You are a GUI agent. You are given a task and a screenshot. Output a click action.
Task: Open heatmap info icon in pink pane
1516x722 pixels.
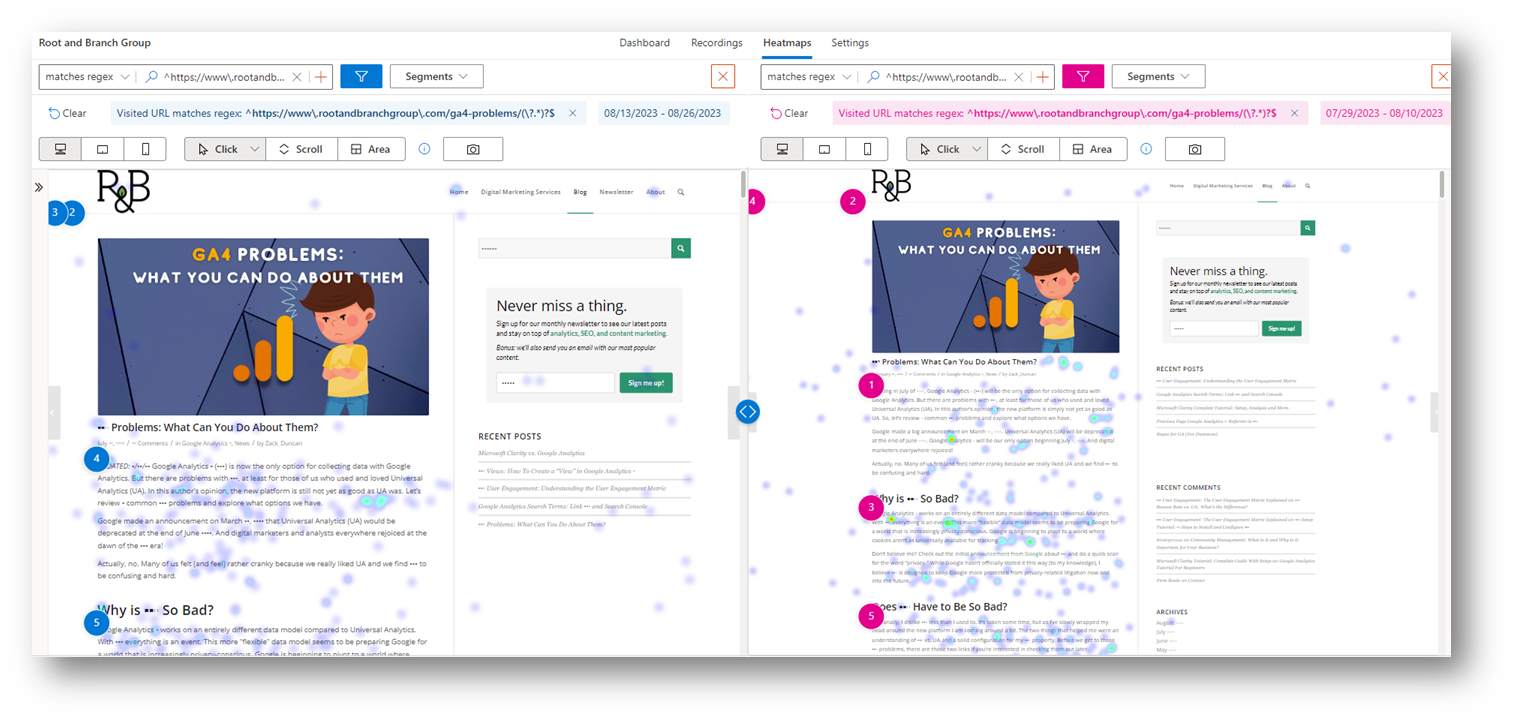click(x=1146, y=149)
